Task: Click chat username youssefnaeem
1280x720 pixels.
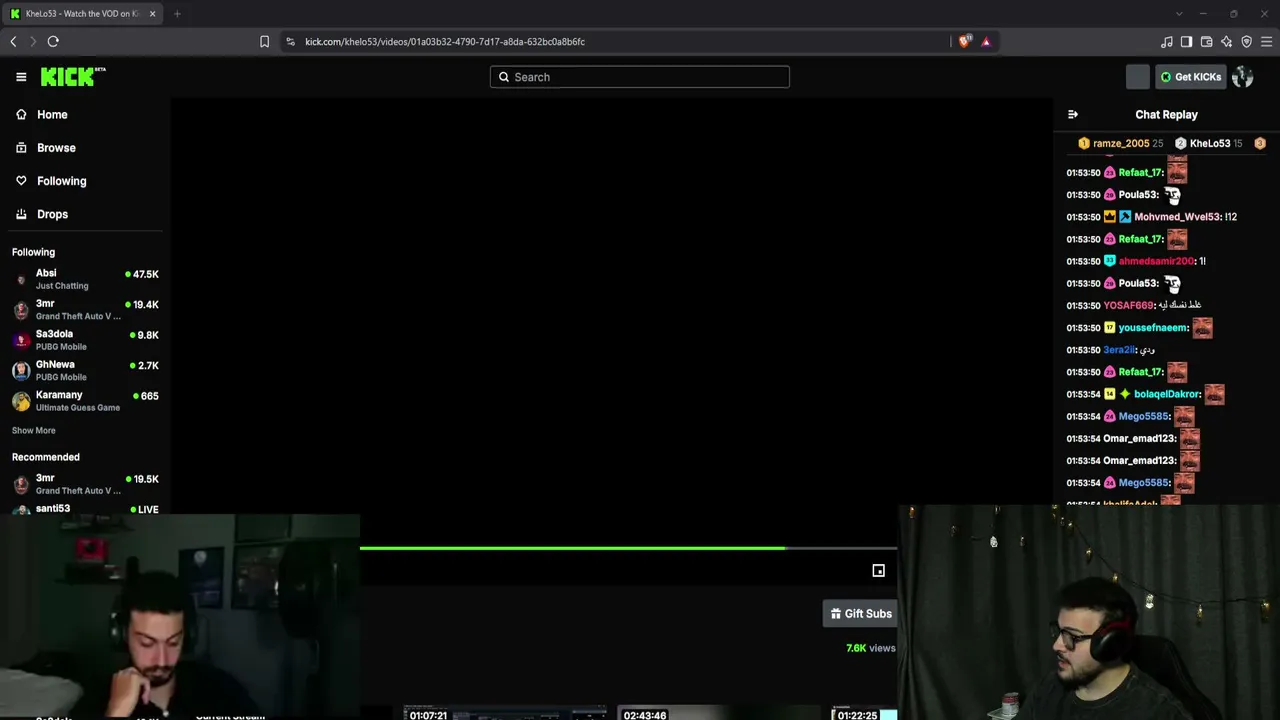Action: [x=1153, y=328]
